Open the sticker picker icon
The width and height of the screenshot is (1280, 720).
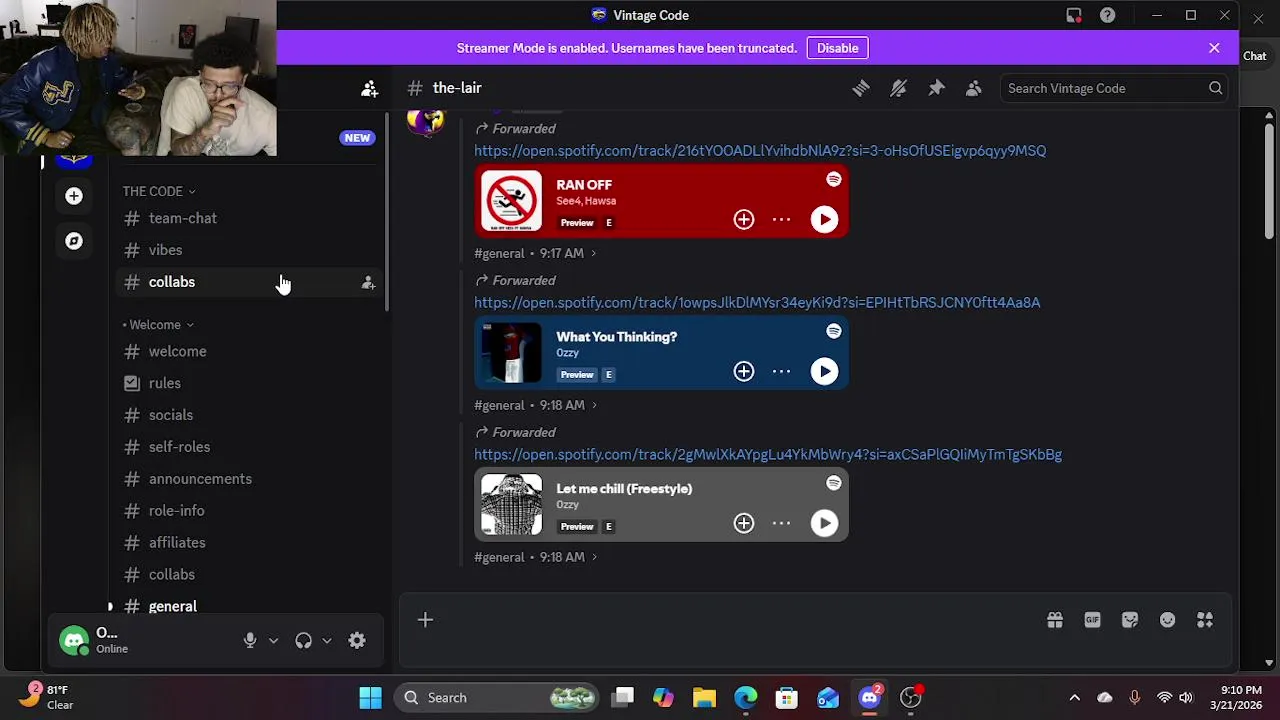click(1130, 620)
